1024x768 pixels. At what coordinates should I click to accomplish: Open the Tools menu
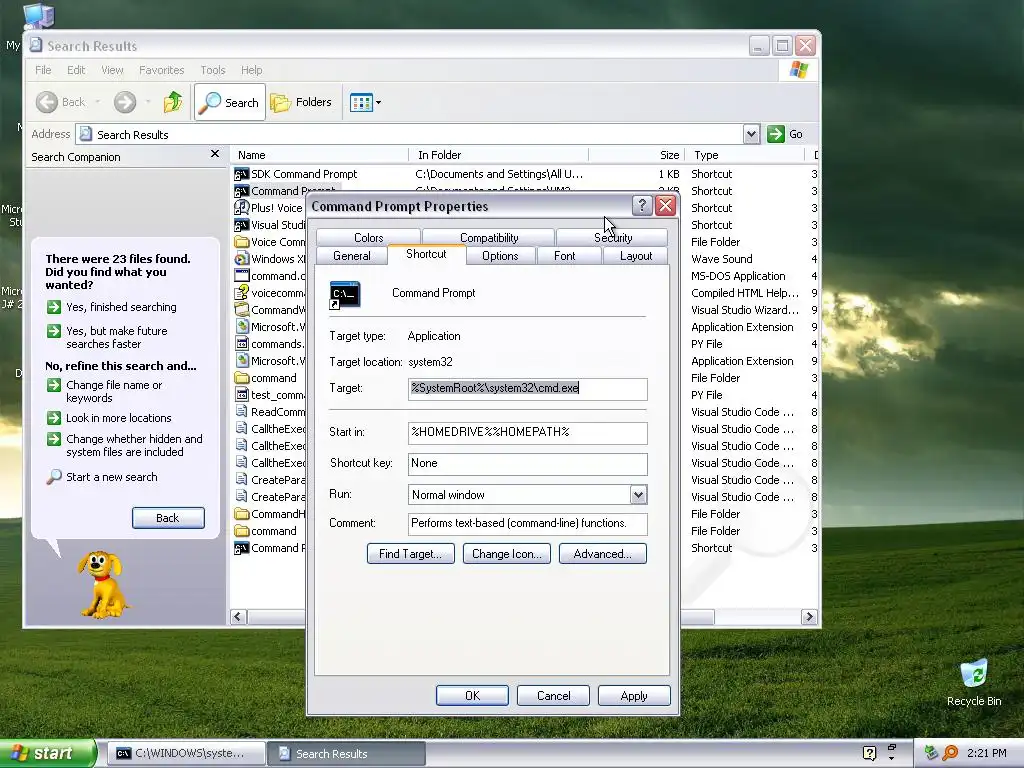click(213, 70)
